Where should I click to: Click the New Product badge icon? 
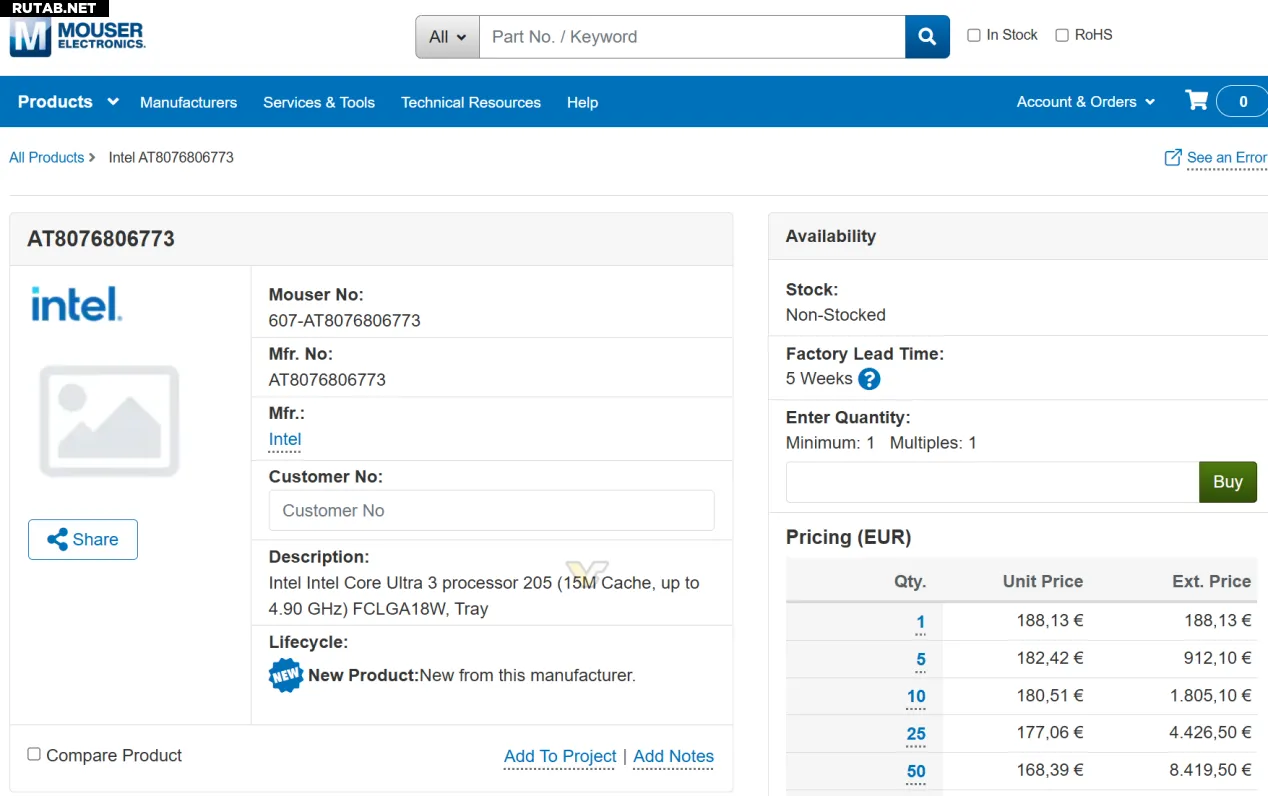(x=286, y=675)
